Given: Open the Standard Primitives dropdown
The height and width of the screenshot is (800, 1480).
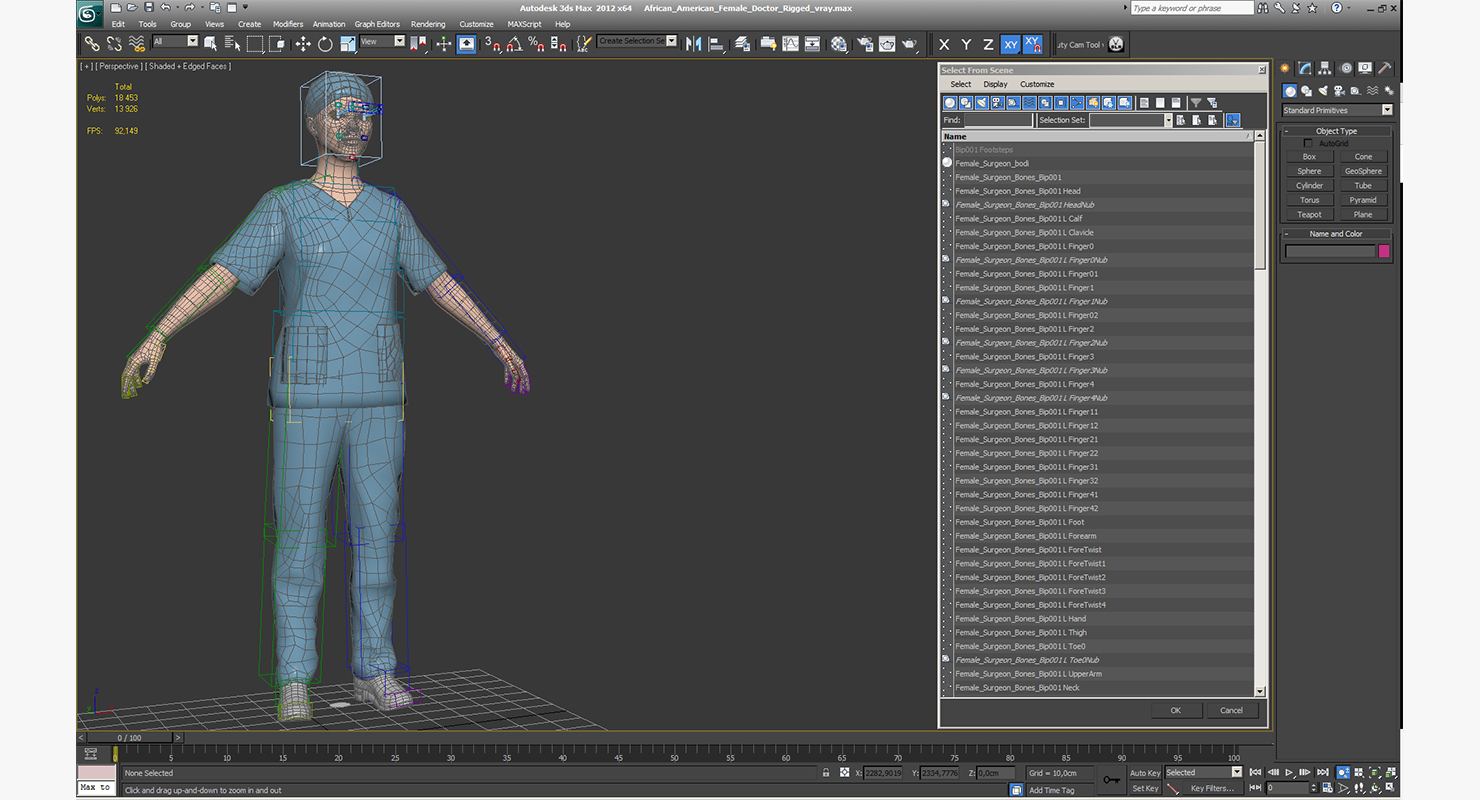Looking at the screenshot, I should (x=1337, y=110).
